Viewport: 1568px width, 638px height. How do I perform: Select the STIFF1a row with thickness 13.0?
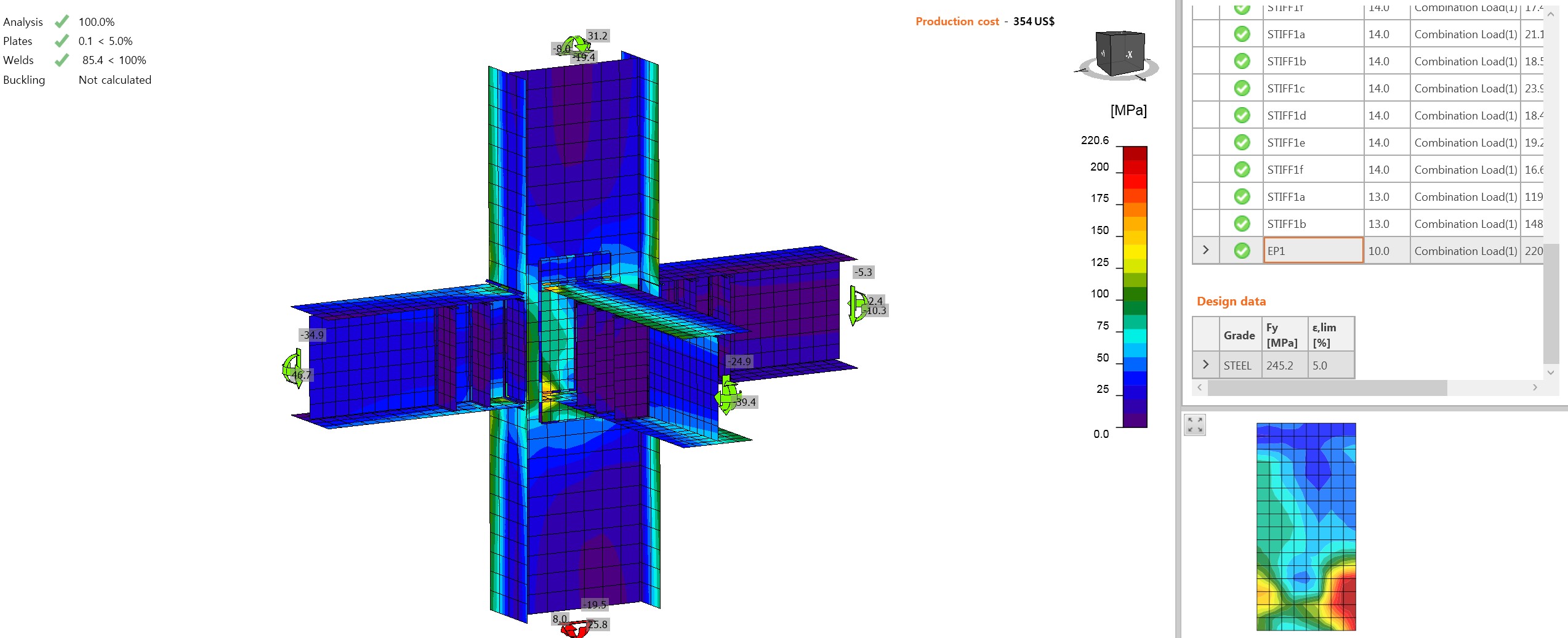click(x=1367, y=196)
